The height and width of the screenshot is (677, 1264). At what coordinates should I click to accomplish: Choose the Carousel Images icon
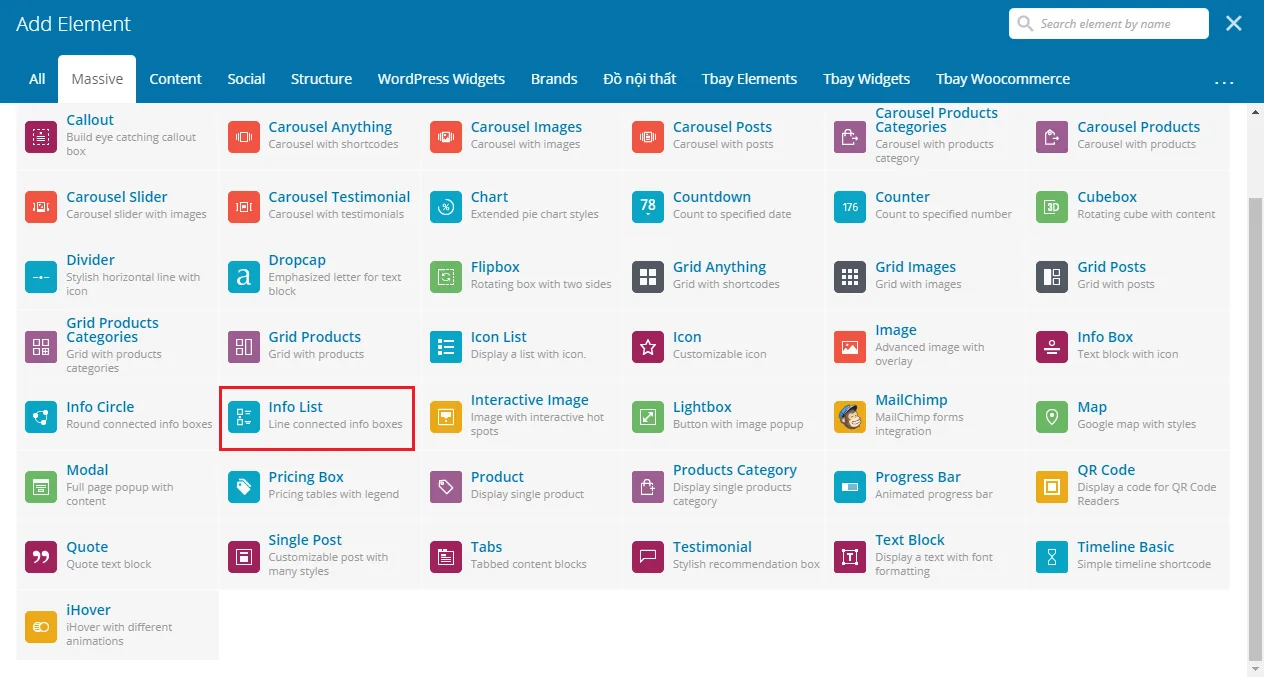[x=445, y=137]
